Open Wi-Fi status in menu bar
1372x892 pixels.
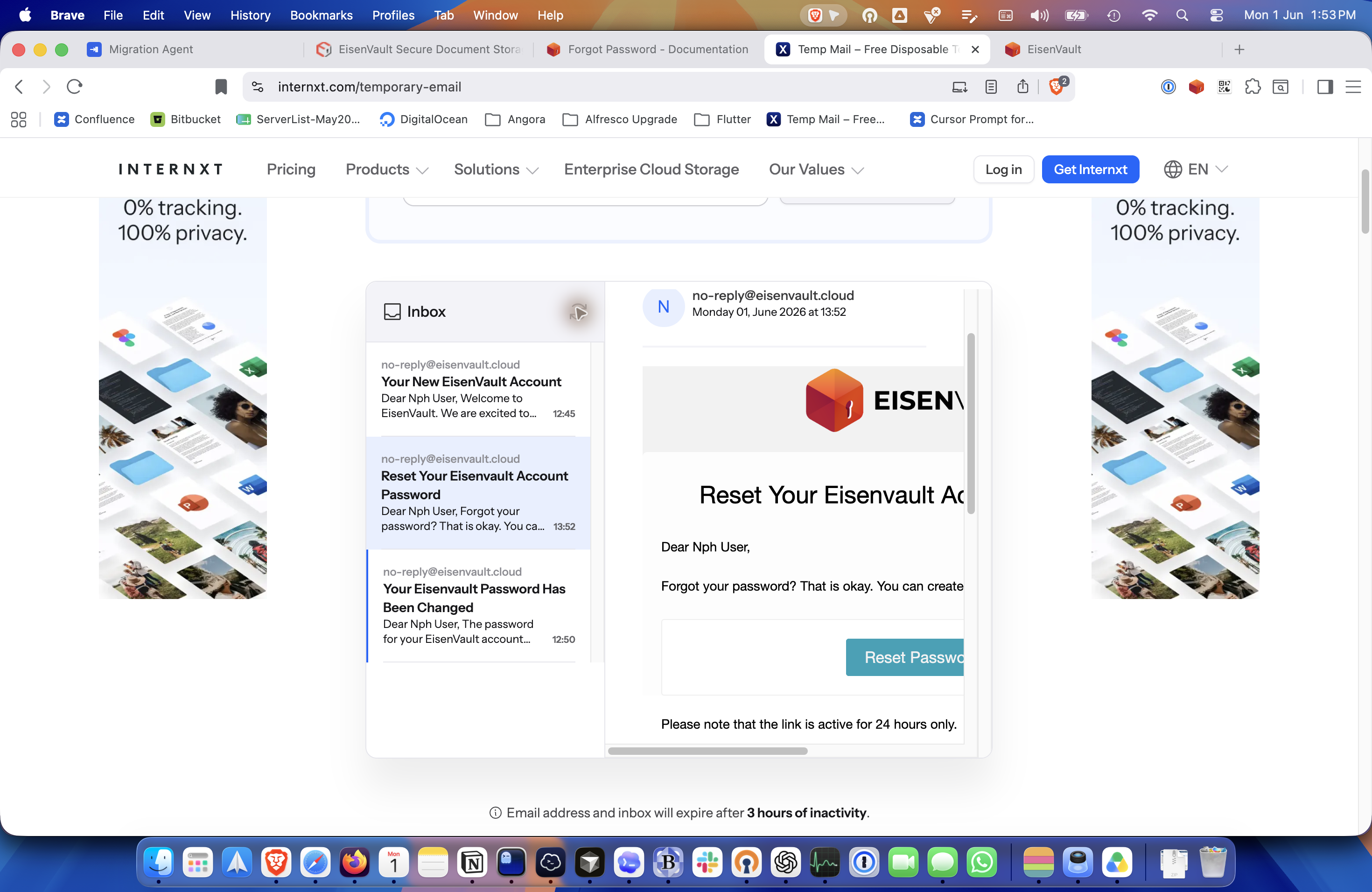pyautogui.click(x=1149, y=15)
